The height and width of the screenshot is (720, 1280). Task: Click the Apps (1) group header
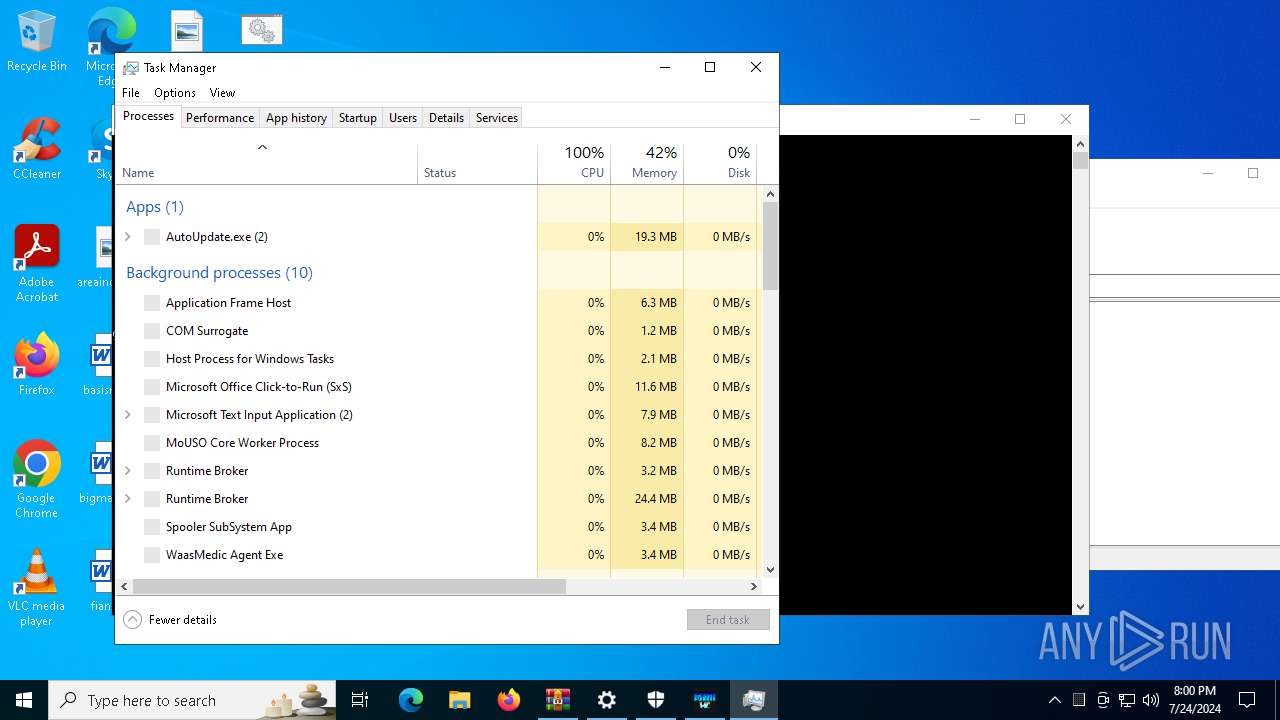[155, 207]
